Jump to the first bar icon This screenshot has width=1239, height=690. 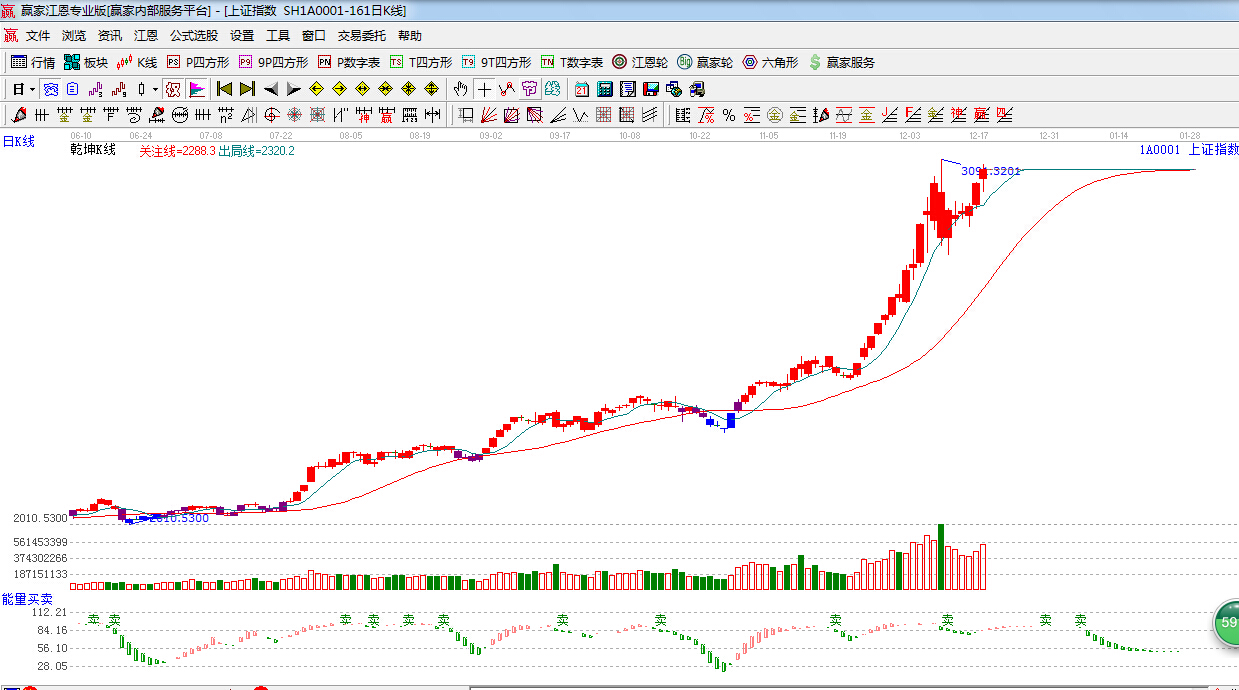(225, 89)
